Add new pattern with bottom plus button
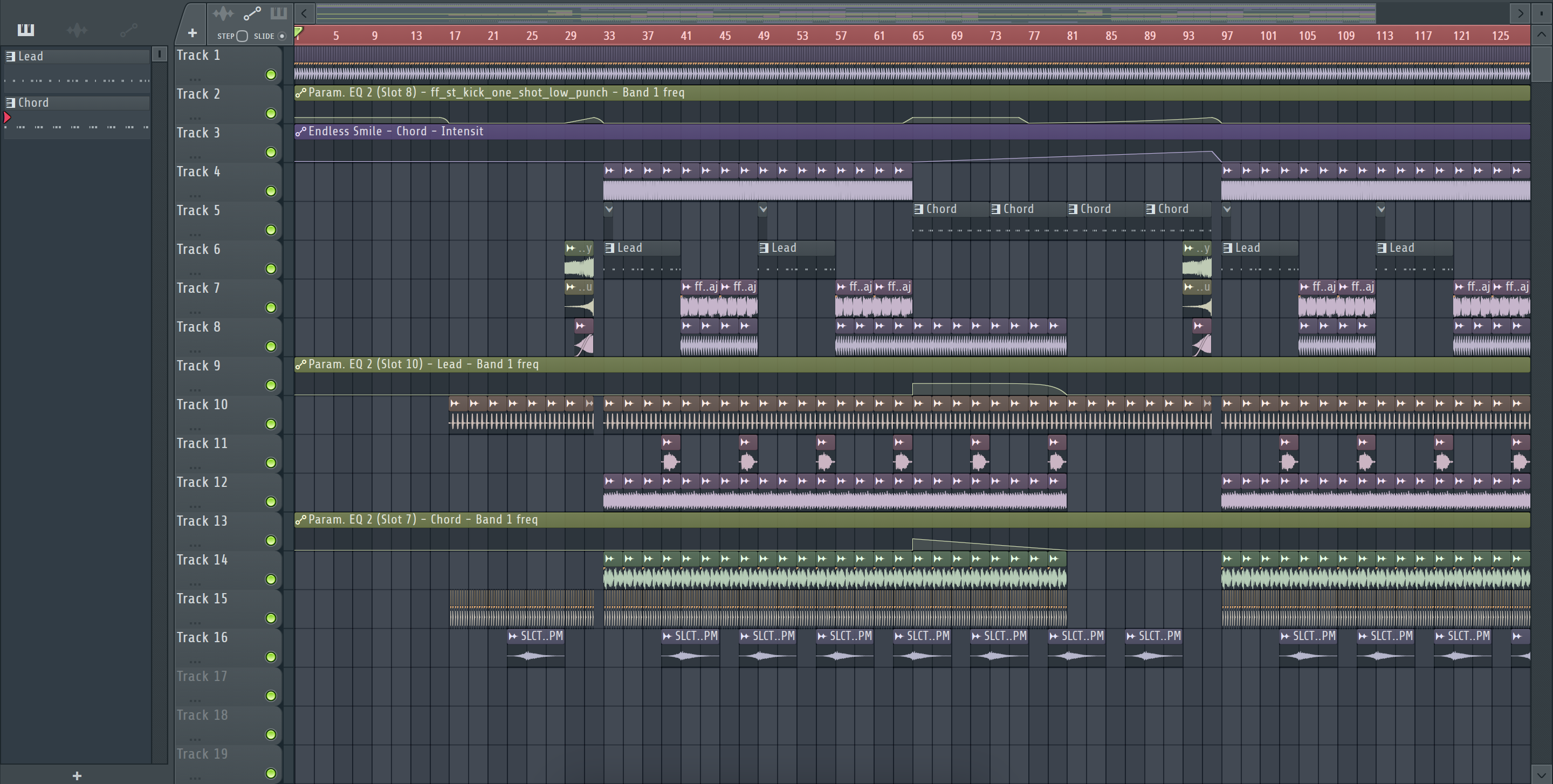 (77, 775)
